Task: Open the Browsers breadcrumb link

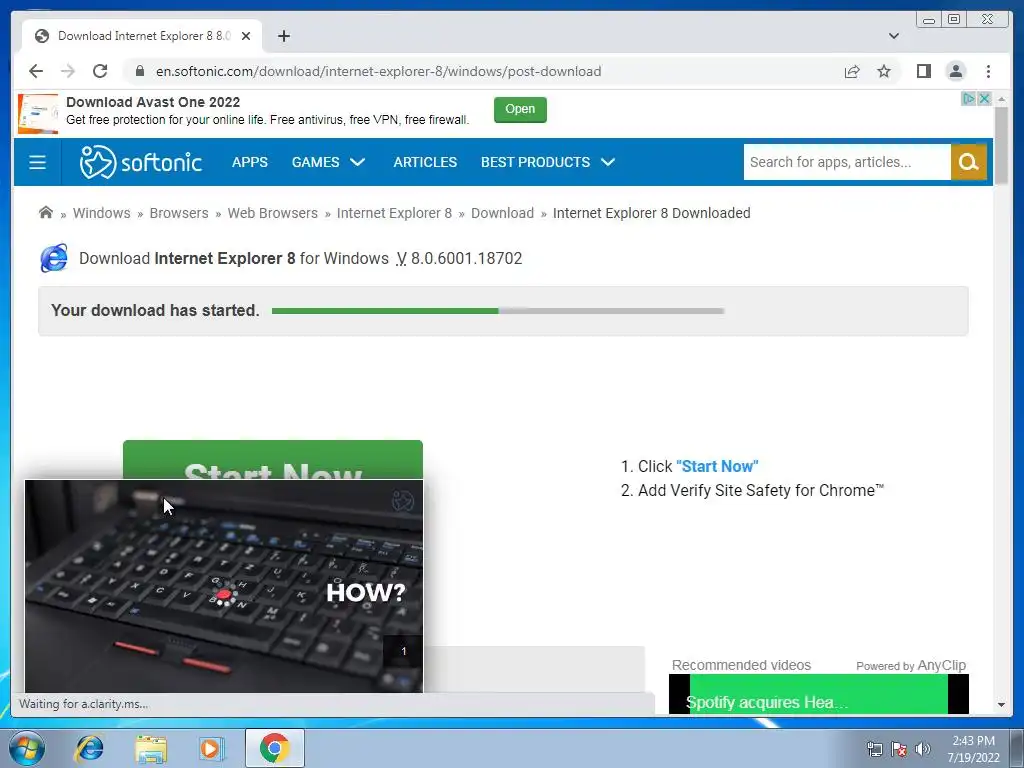Action: 179,213
